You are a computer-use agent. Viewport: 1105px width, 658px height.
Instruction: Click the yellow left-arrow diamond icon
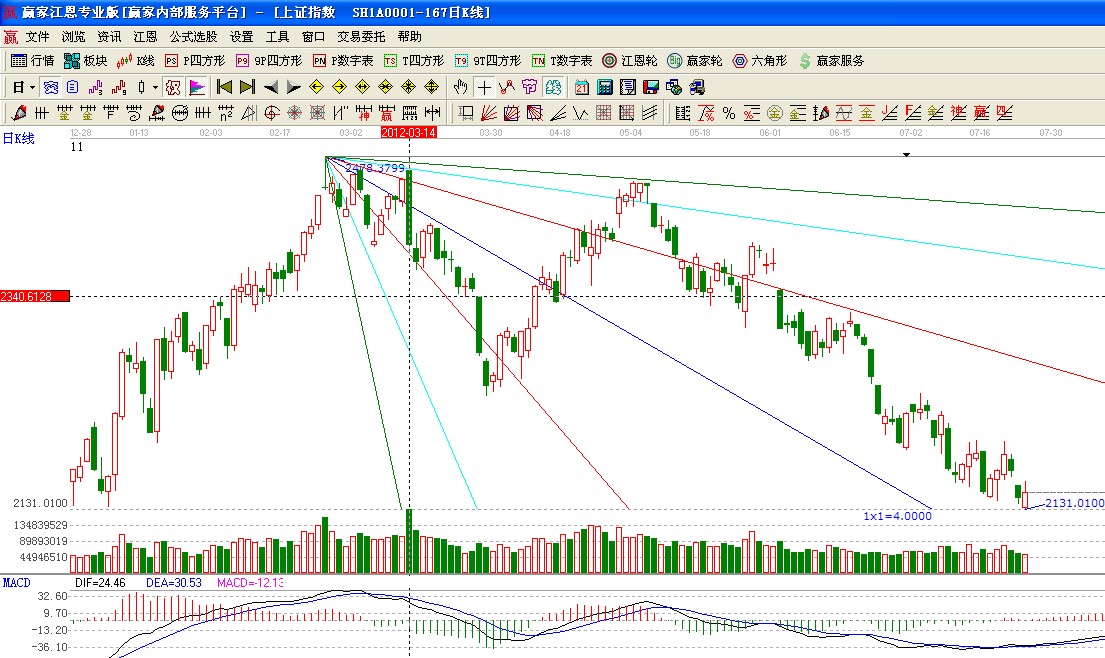pos(316,87)
